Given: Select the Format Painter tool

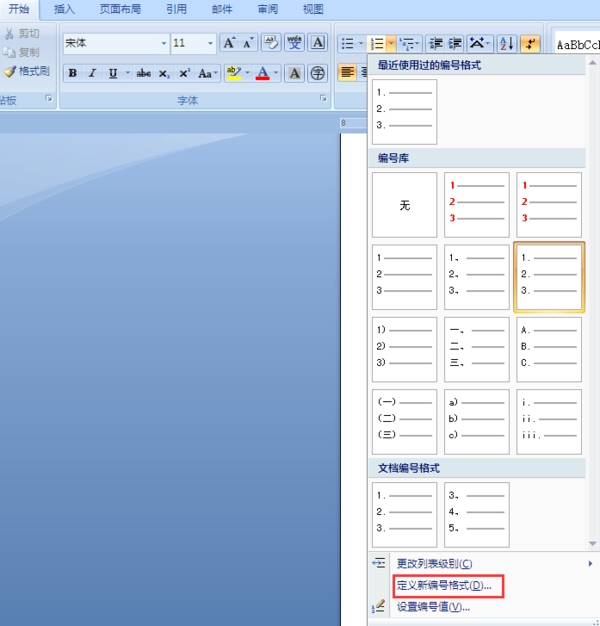Looking at the screenshot, I should [26, 71].
